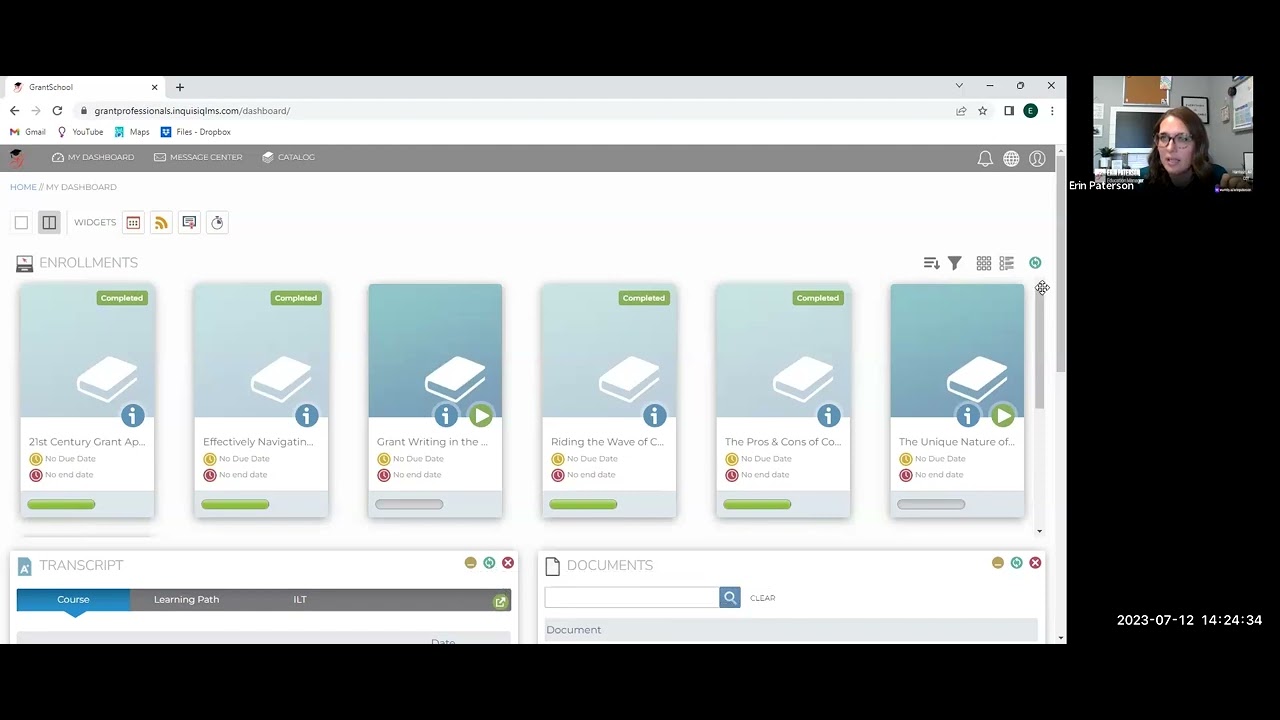Add the RSS feed widget

coord(161,222)
